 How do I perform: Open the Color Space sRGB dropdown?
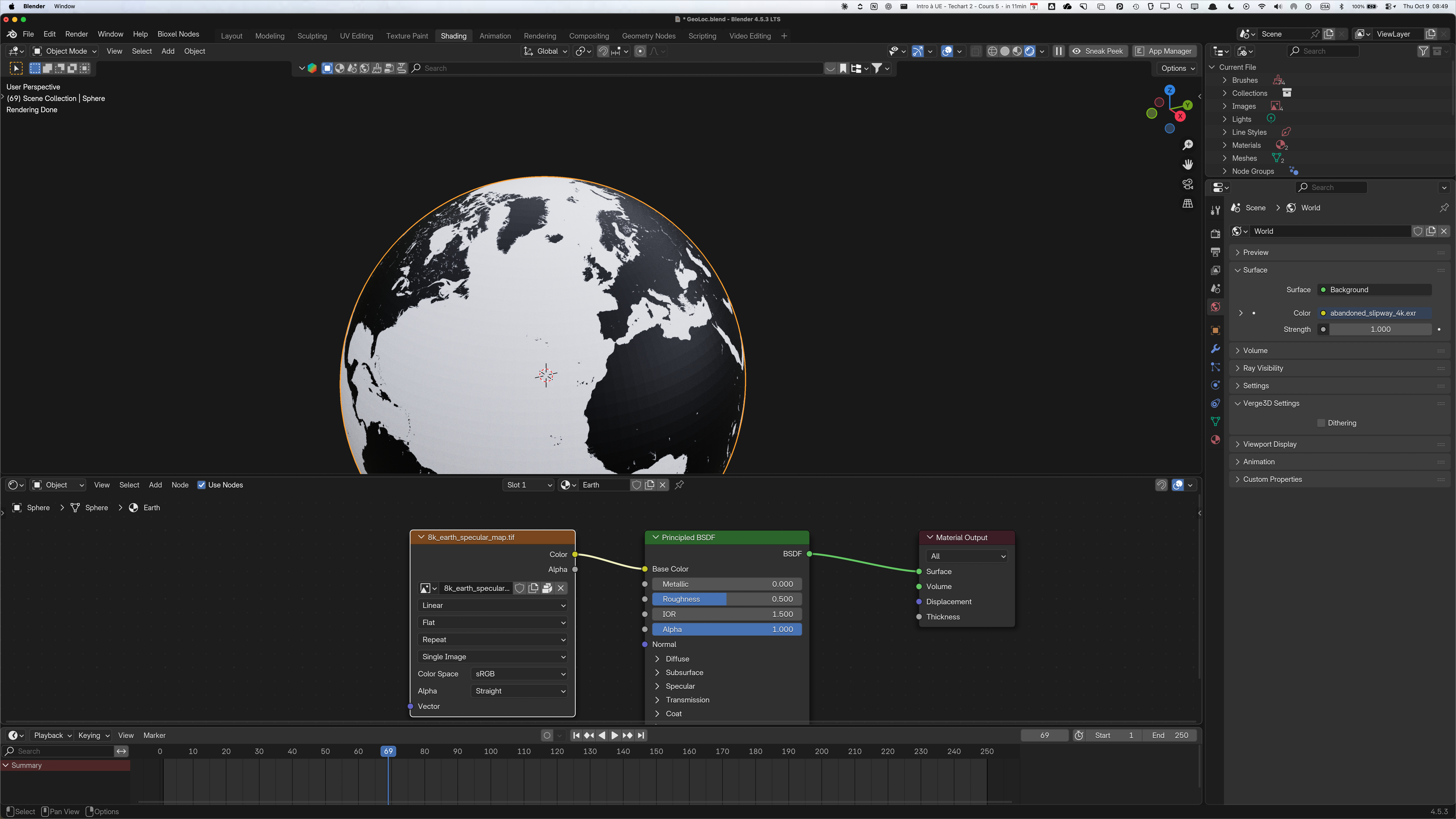519,674
